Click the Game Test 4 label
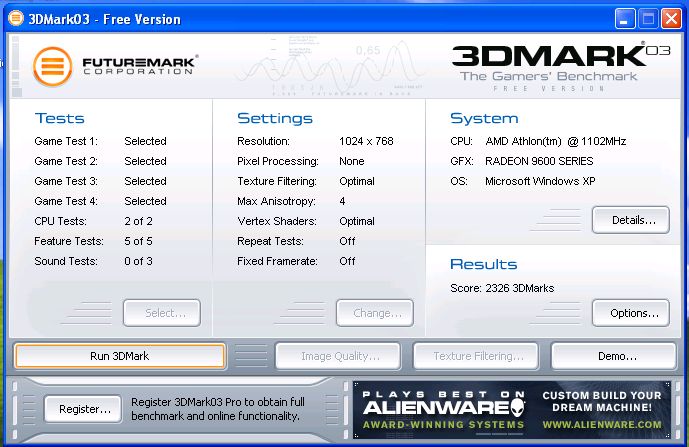 pos(66,201)
